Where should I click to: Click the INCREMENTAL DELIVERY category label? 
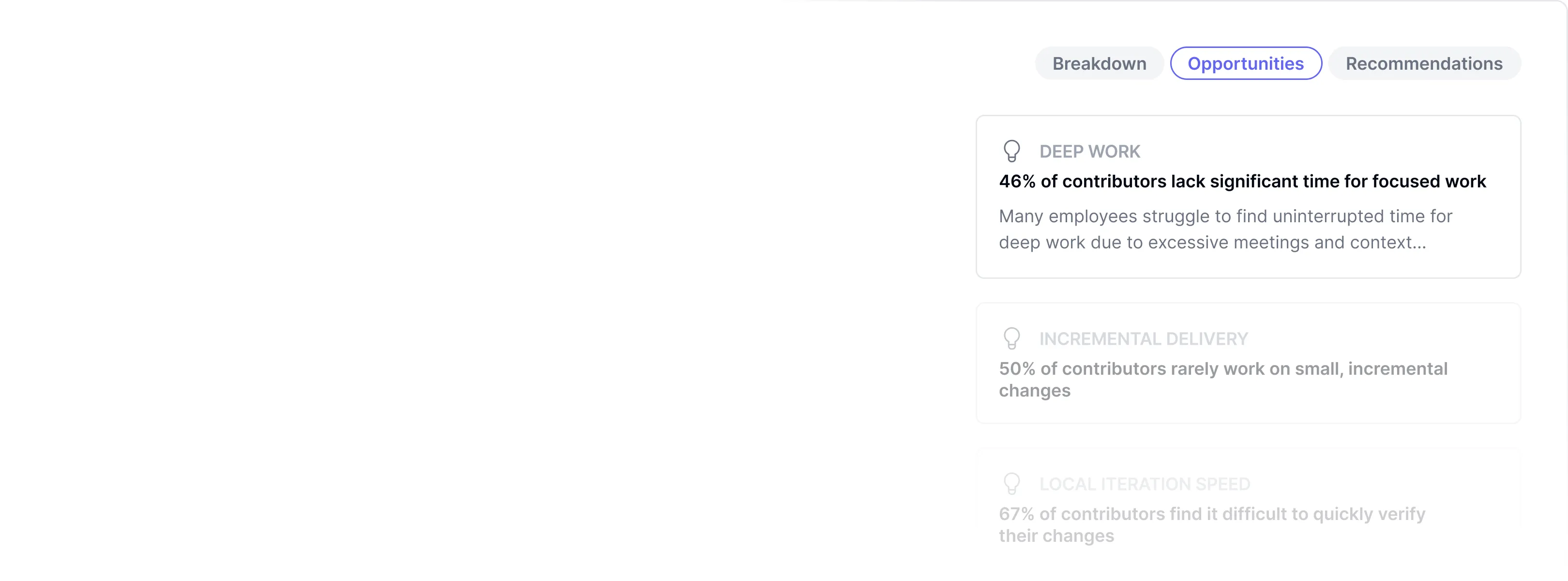coord(1143,339)
